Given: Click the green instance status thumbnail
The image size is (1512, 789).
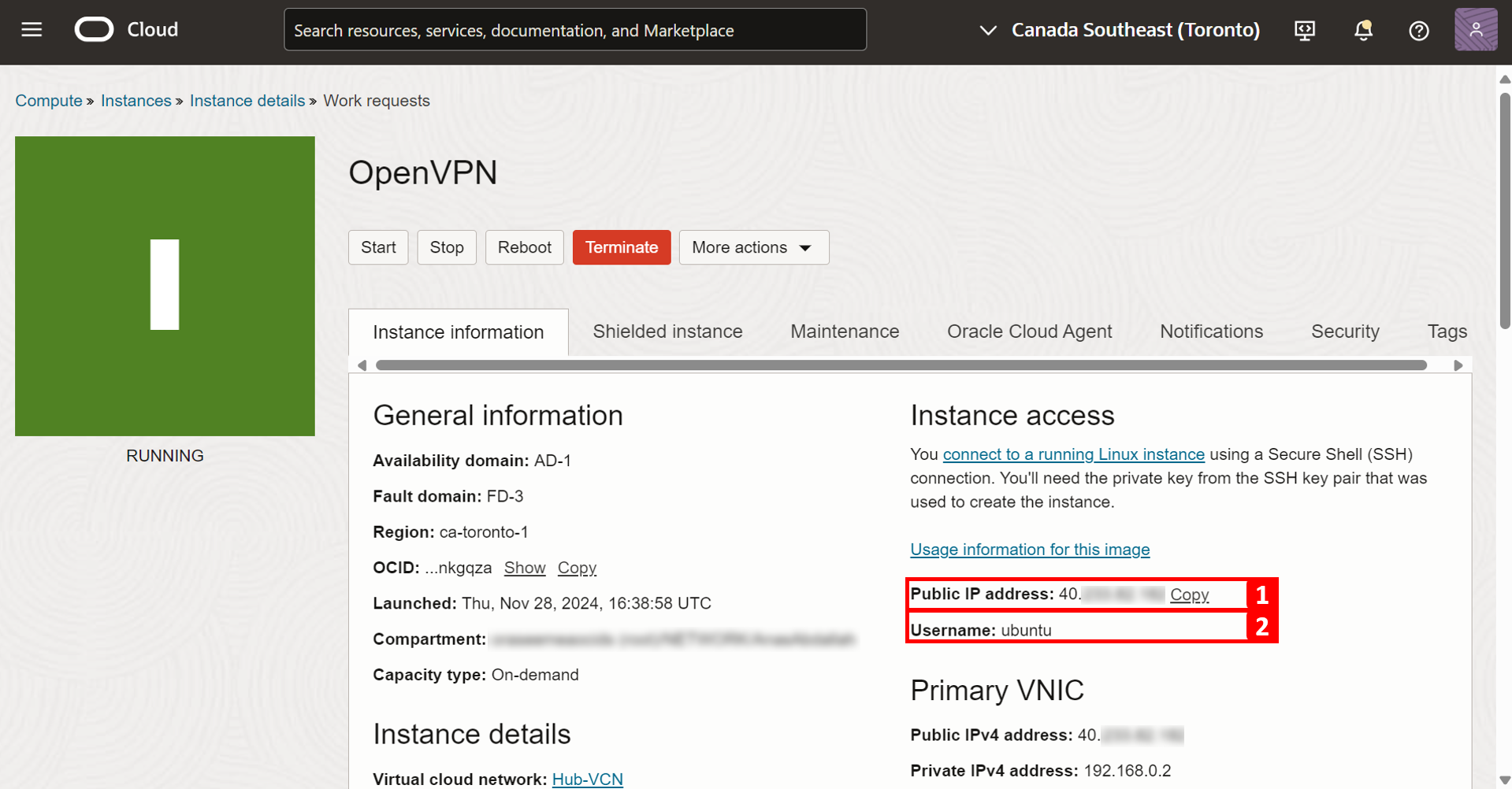Looking at the screenshot, I should 165,286.
